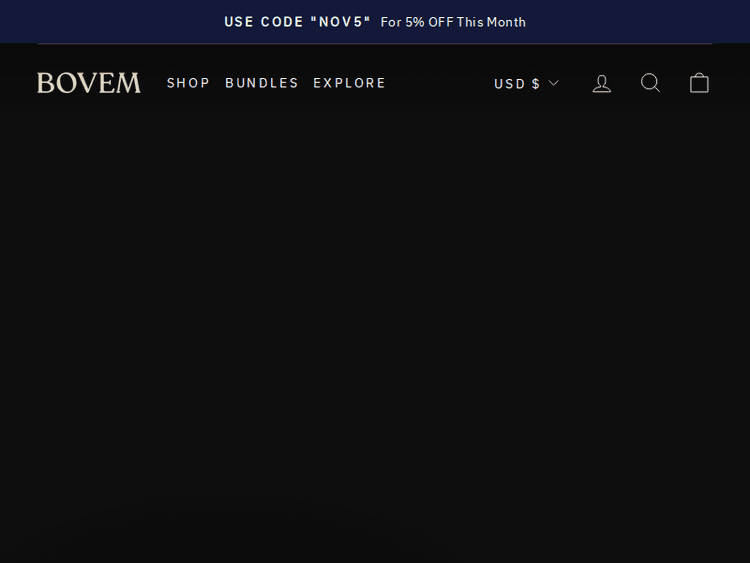Click the USE CODE "NOV5" announcement
This screenshot has width=750, height=563.
click(297, 22)
